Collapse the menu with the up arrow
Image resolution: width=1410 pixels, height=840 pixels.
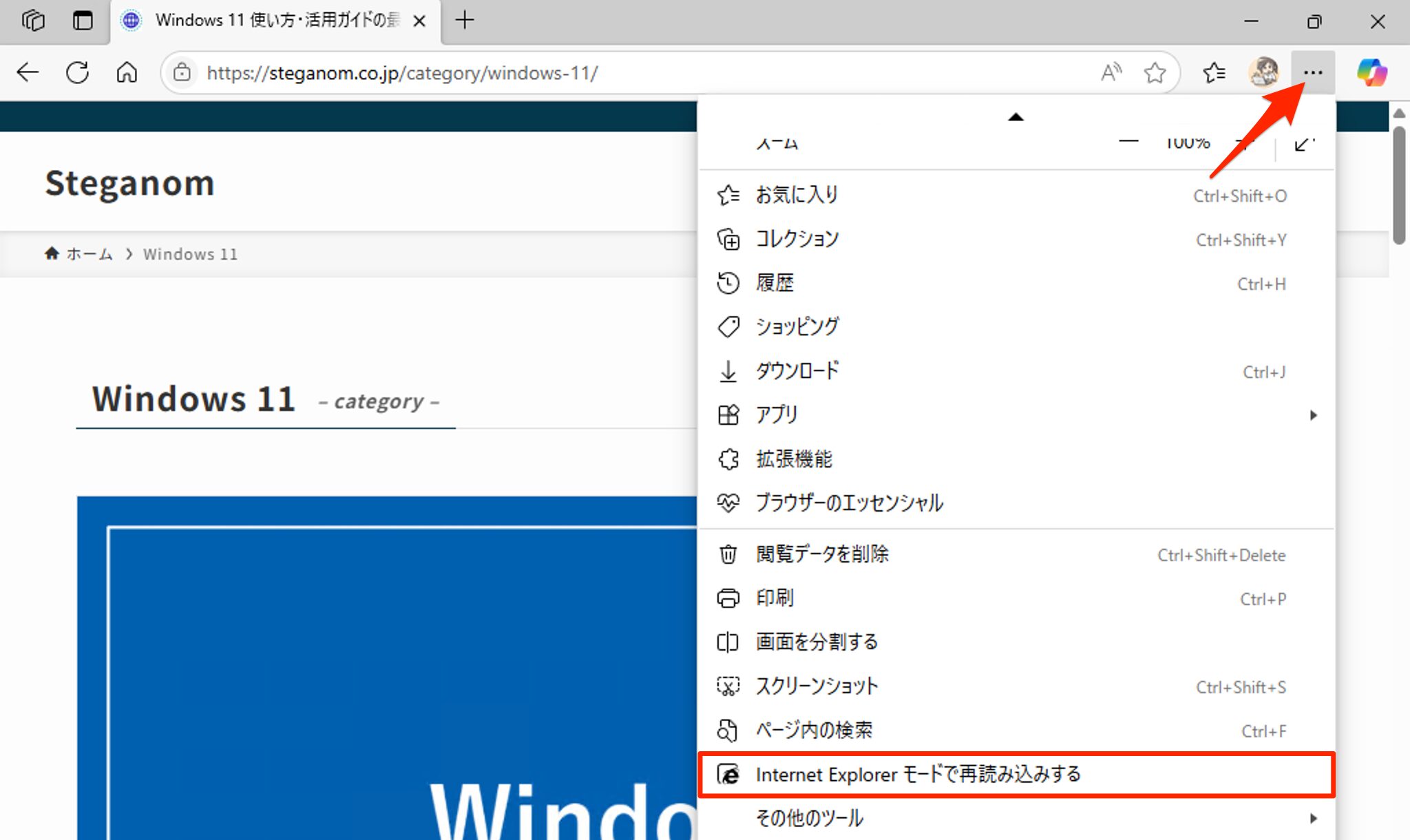pos(1016,117)
